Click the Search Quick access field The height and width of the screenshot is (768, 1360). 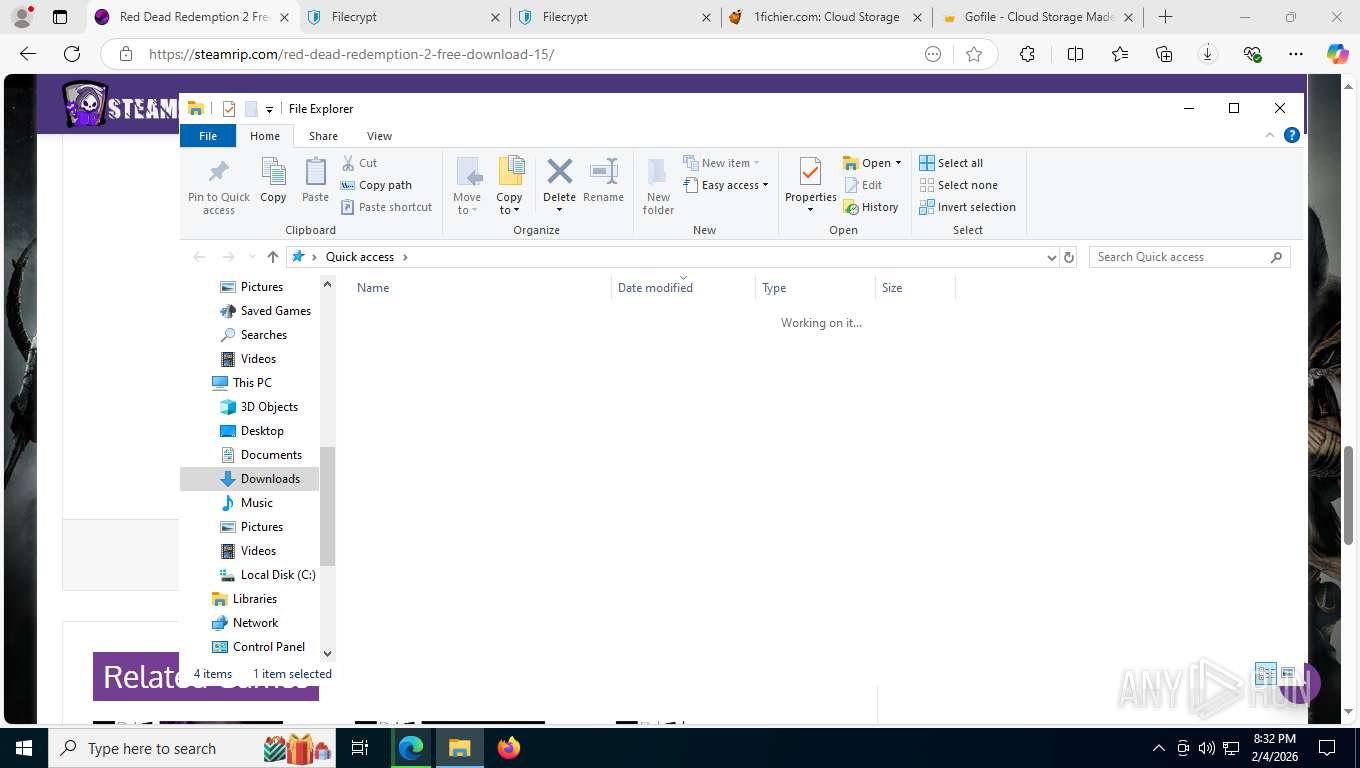click(x=1189, y=257)
